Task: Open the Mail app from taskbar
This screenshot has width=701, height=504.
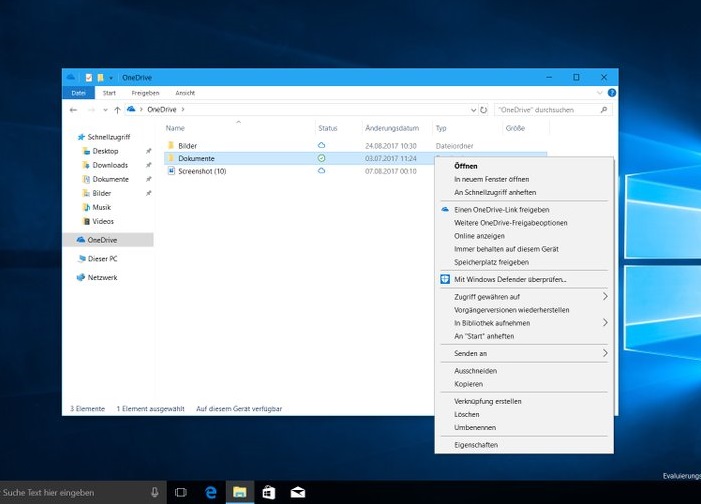Action: click(x=297, y=492)
